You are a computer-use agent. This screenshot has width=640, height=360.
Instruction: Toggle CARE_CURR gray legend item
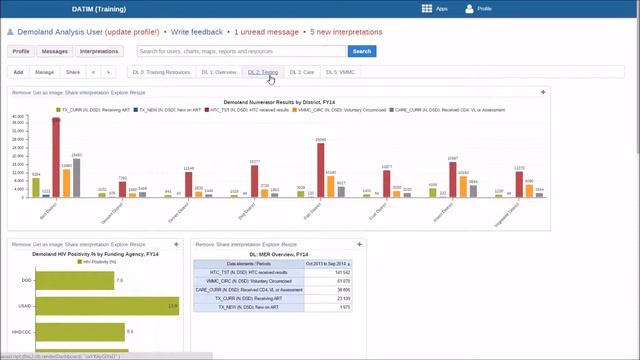[x=447, y=110]
